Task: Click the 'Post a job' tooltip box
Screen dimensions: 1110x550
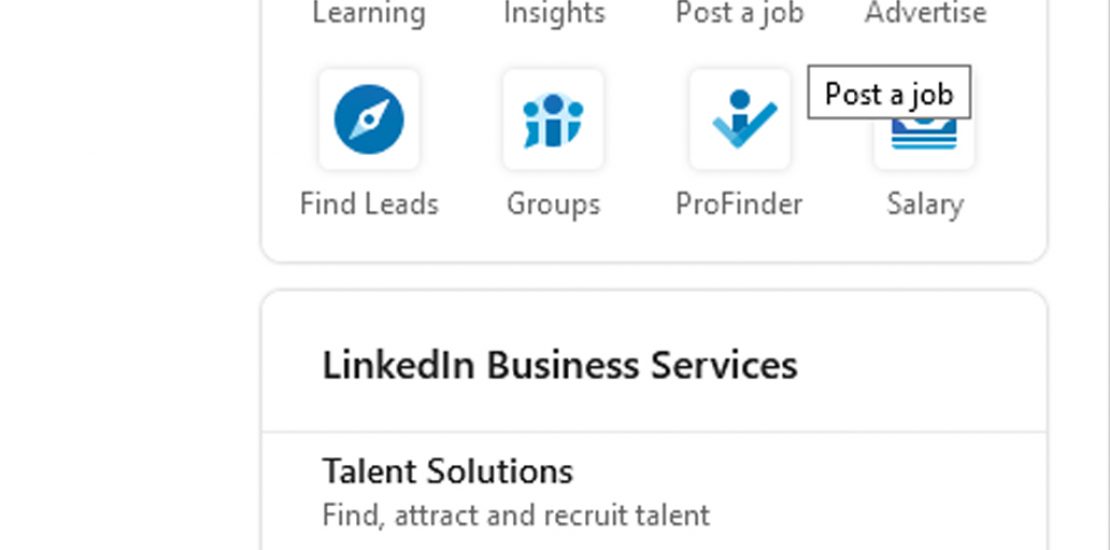Action: pyautogui.click(x=888, y=93)
